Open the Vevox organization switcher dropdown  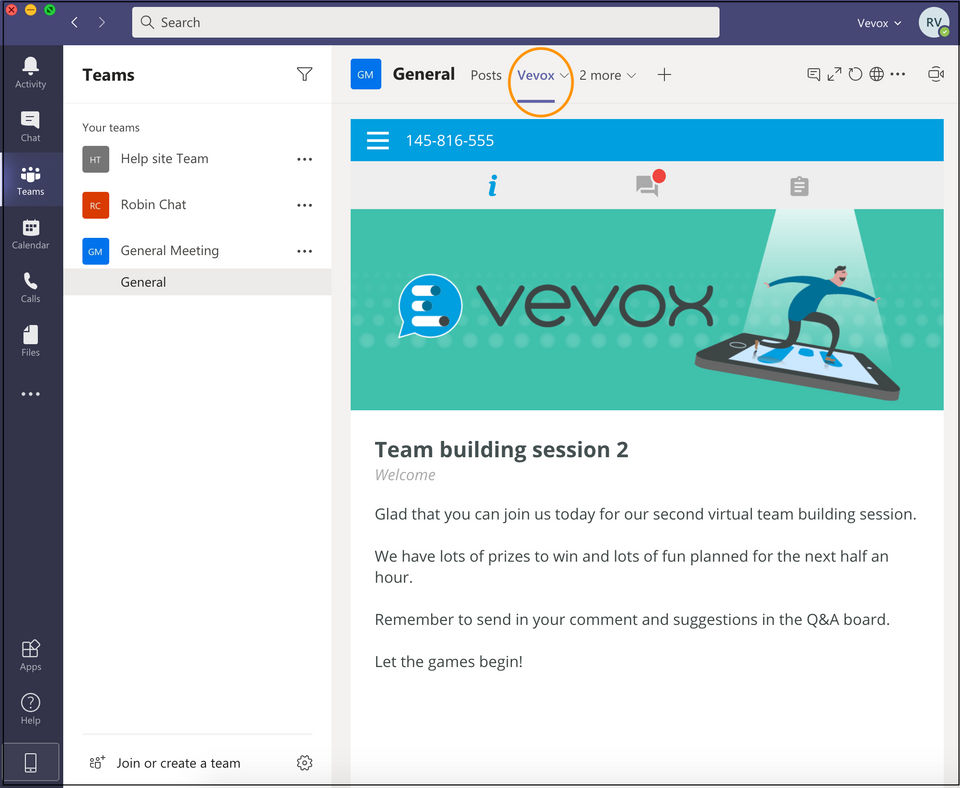pyautogui.click(x=879, y=23)
